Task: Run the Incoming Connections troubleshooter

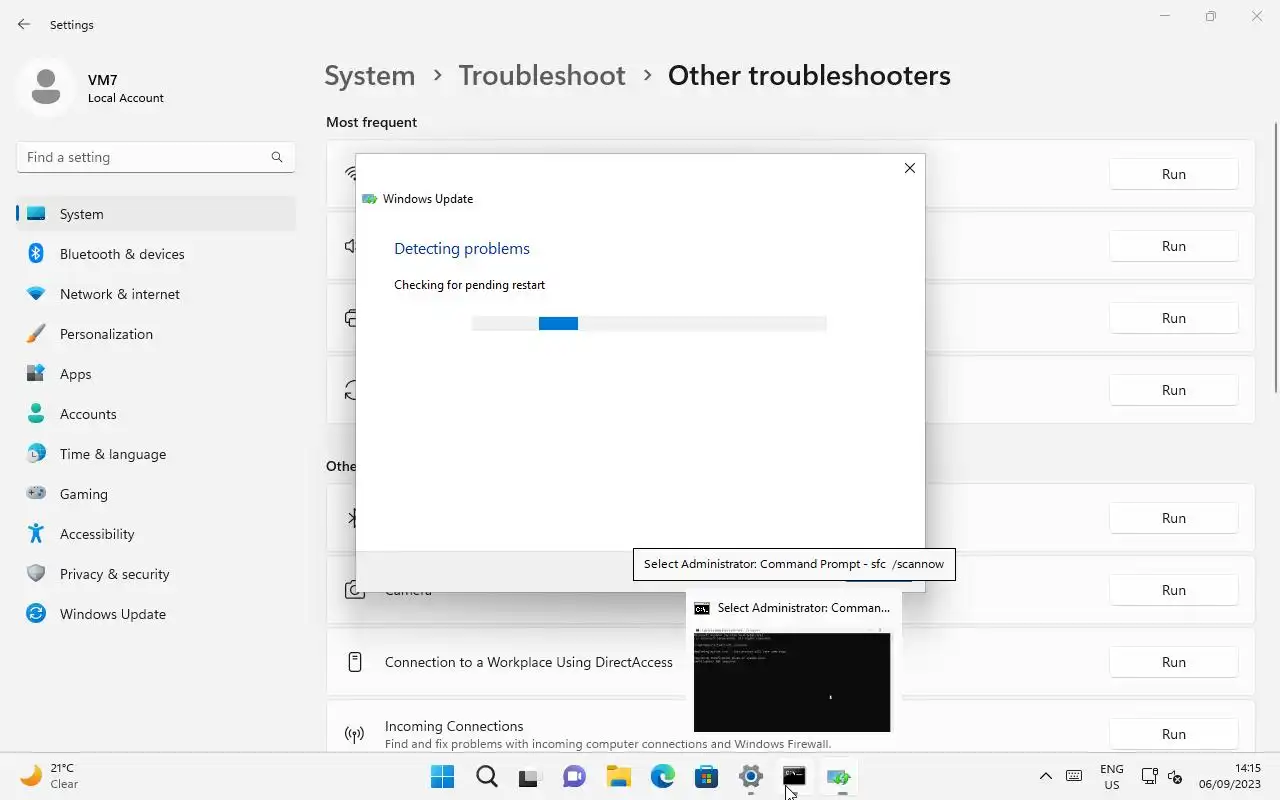Action: tap(1174, 734)
